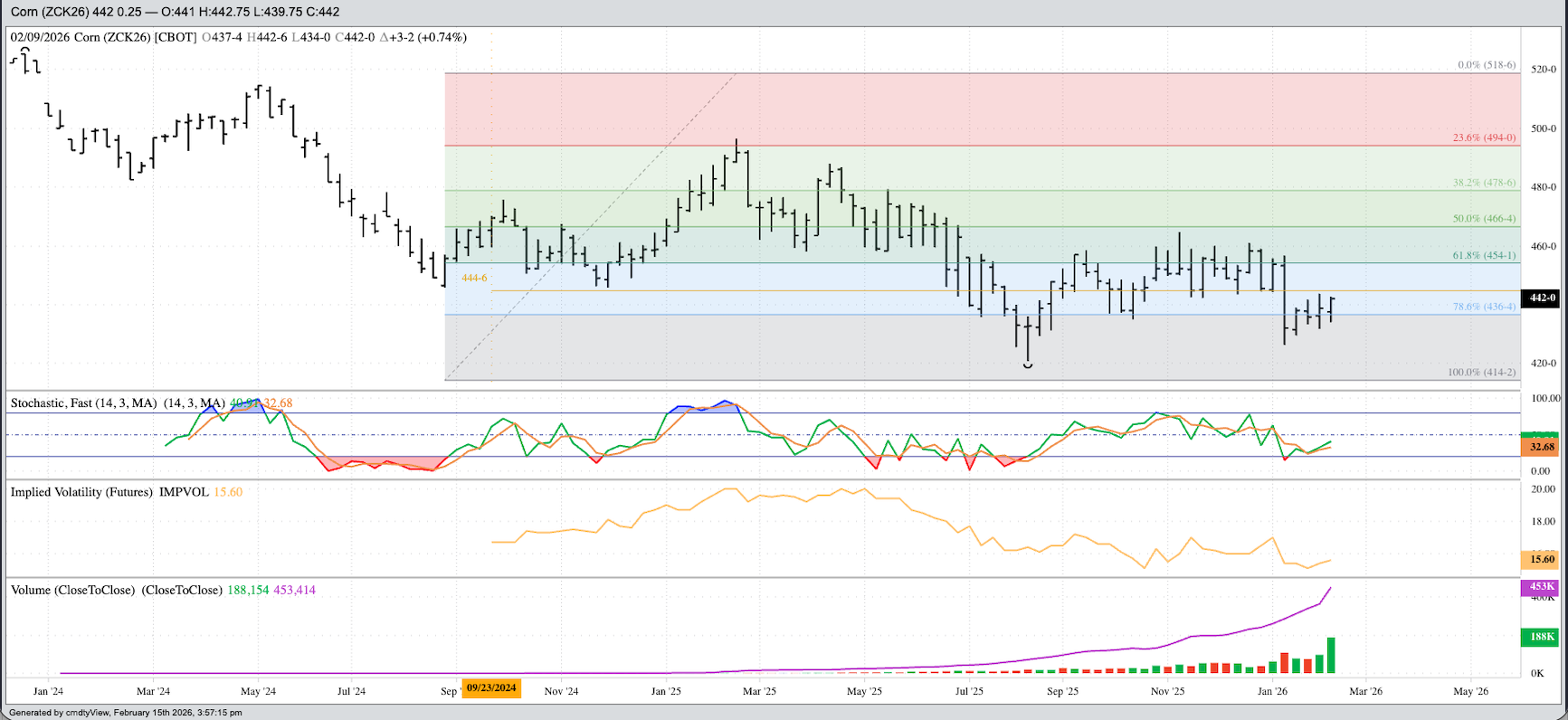Click the 32.68 stochastic value badge
This screenshot has height=720, width=1568.
1542,447
